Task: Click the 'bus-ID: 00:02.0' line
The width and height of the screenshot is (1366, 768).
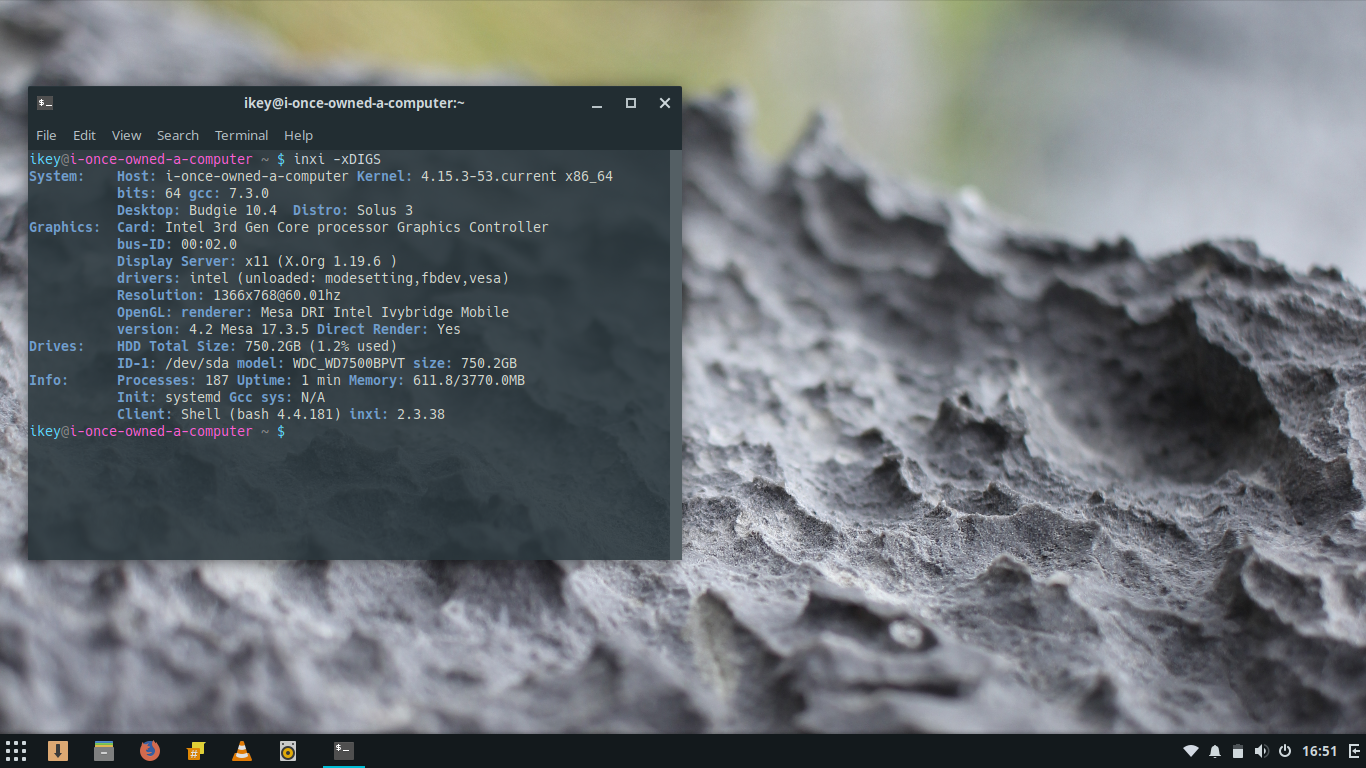Action: (177, 244)
